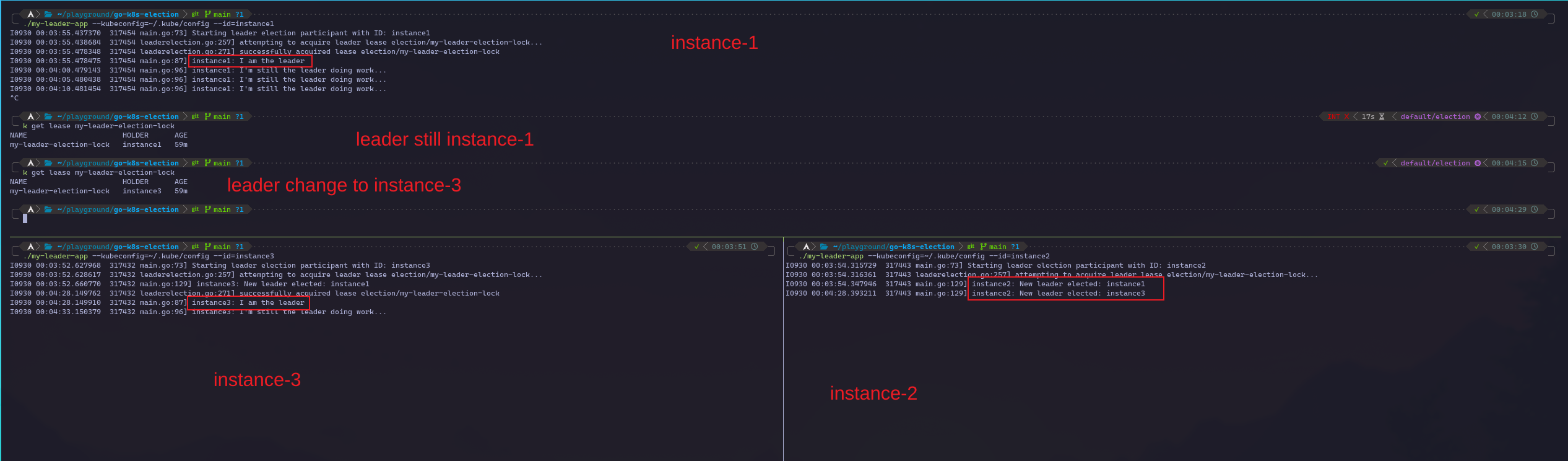Click the green checkmark beside 00:04:29

click(x=1476, y=209)
